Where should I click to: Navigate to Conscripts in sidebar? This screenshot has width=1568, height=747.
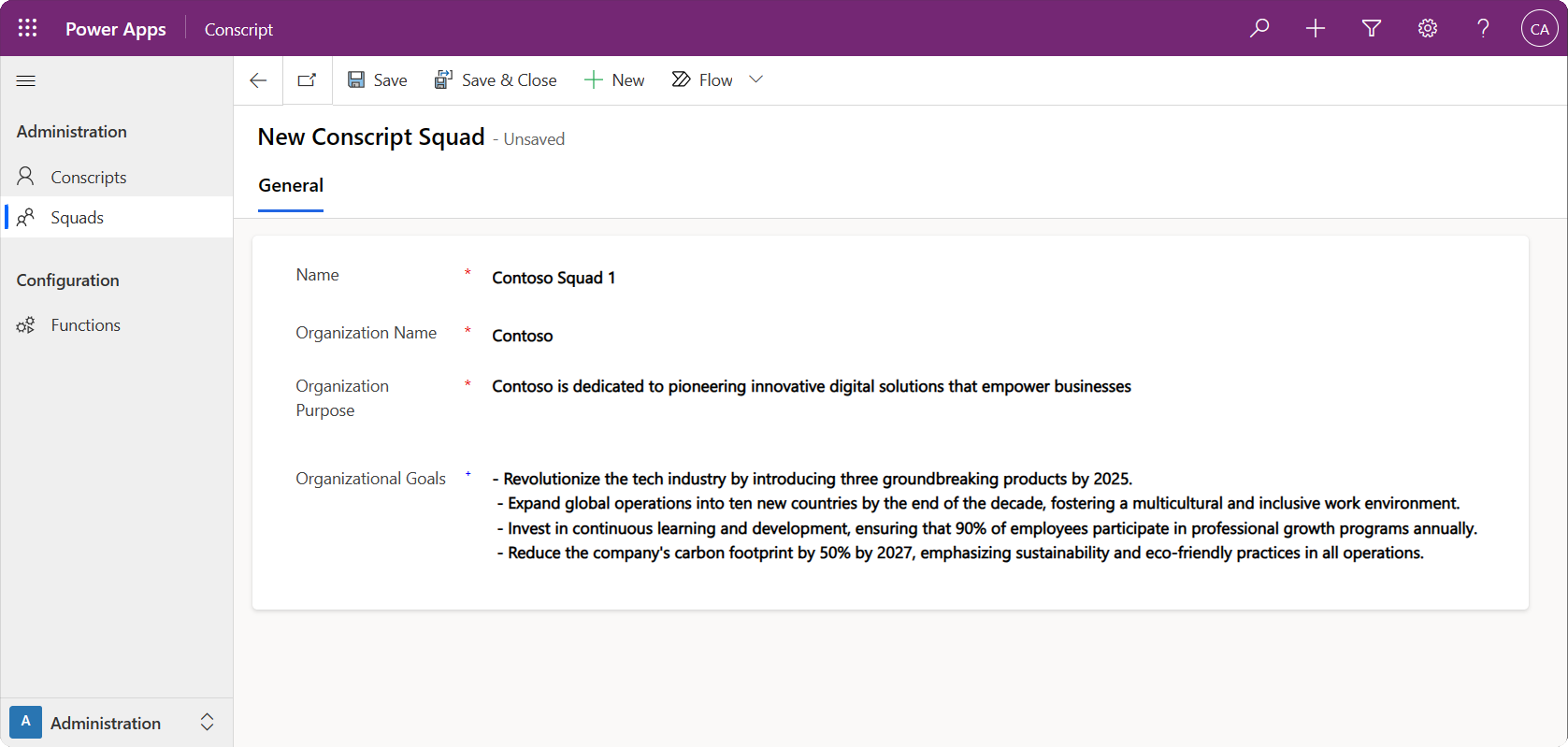pos(88,177)
